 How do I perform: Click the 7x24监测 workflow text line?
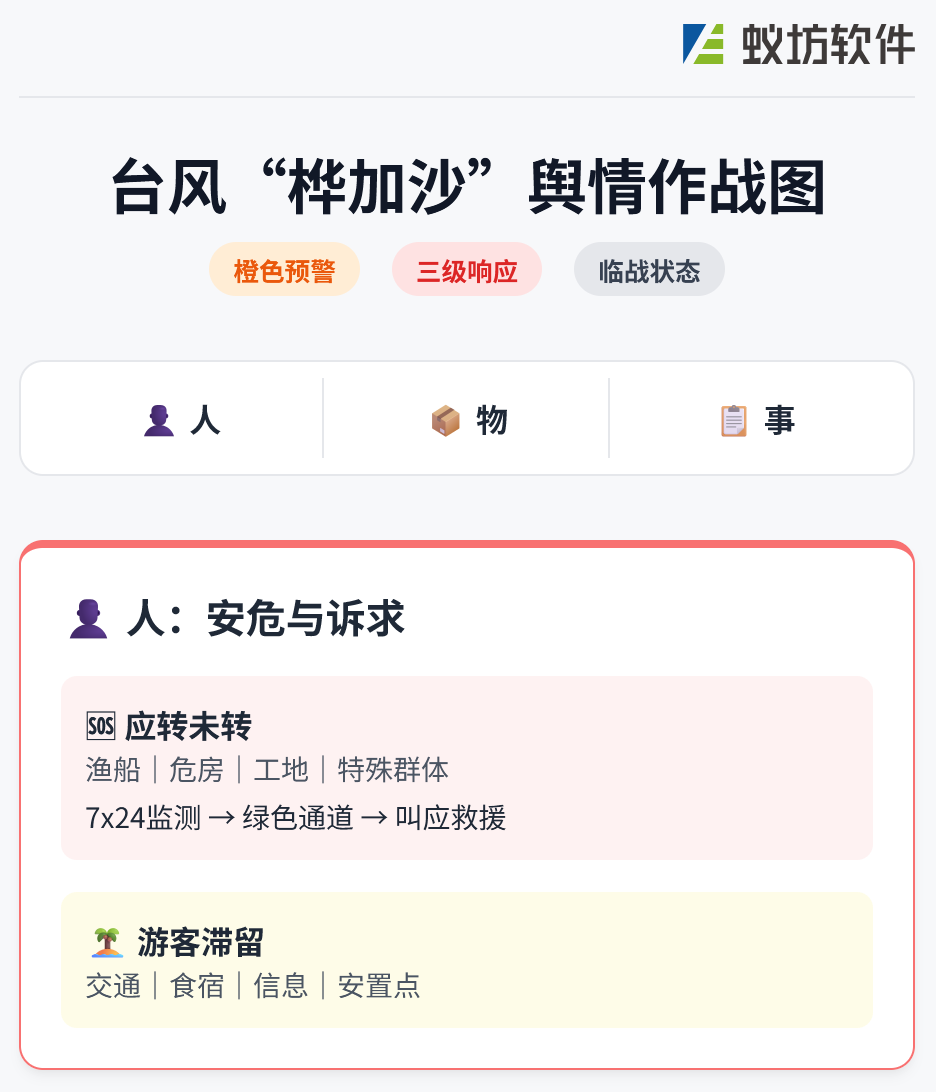pyautogui.click(x=296, y=818)
